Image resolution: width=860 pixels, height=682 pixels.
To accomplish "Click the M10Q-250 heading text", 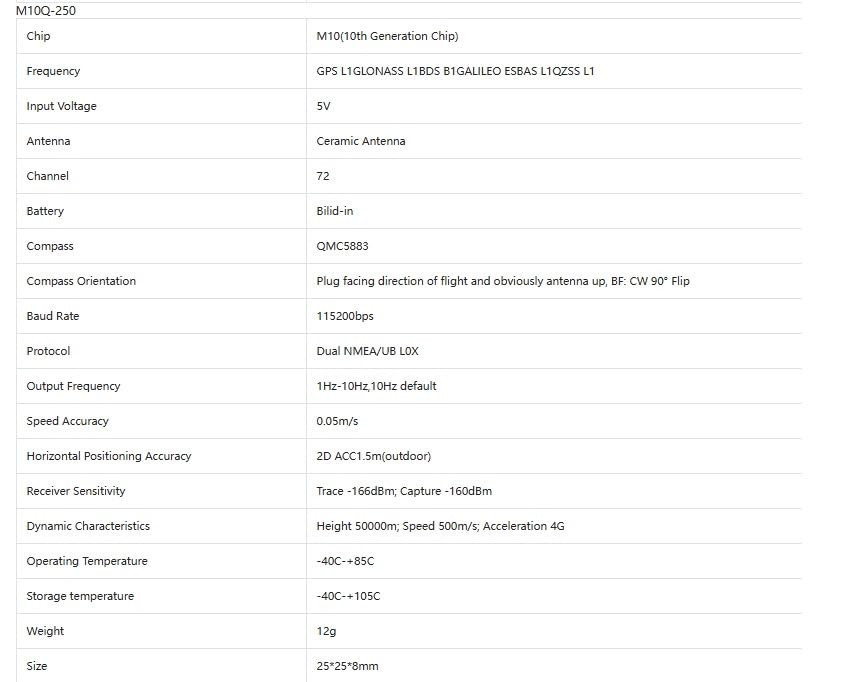I will click(46, 10).
